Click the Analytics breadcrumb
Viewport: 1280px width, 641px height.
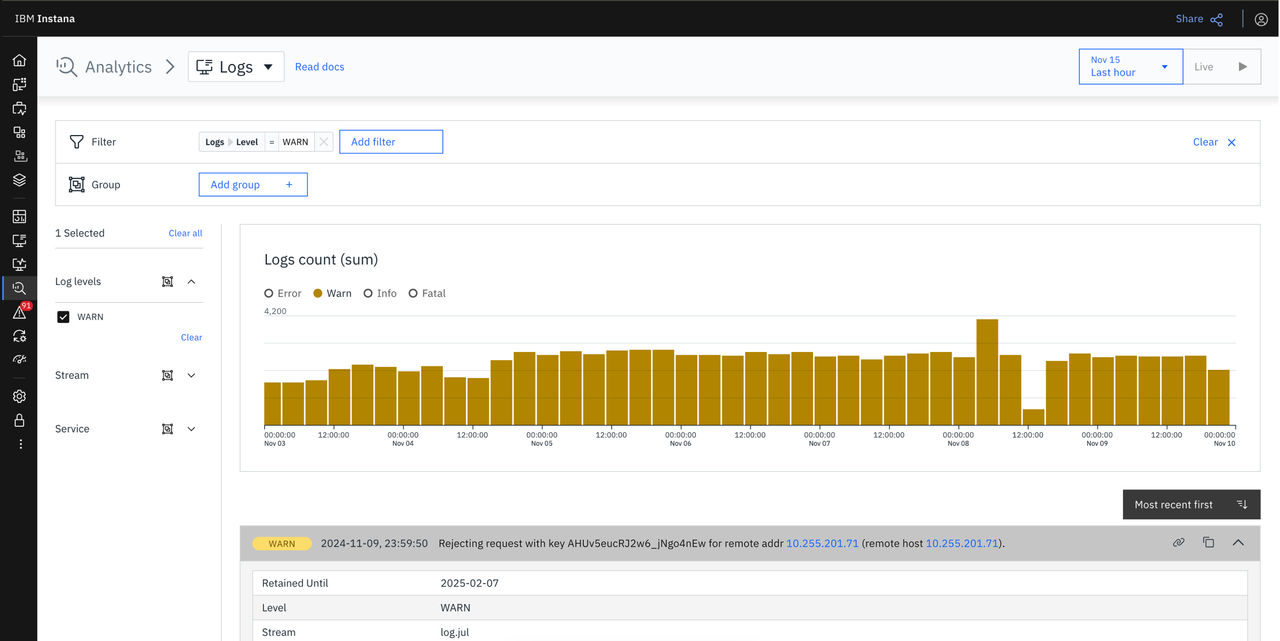[118, 67]
